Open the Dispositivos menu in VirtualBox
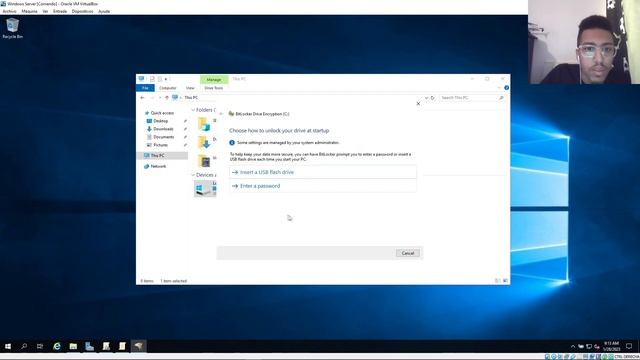 click(x=82, y=11)
